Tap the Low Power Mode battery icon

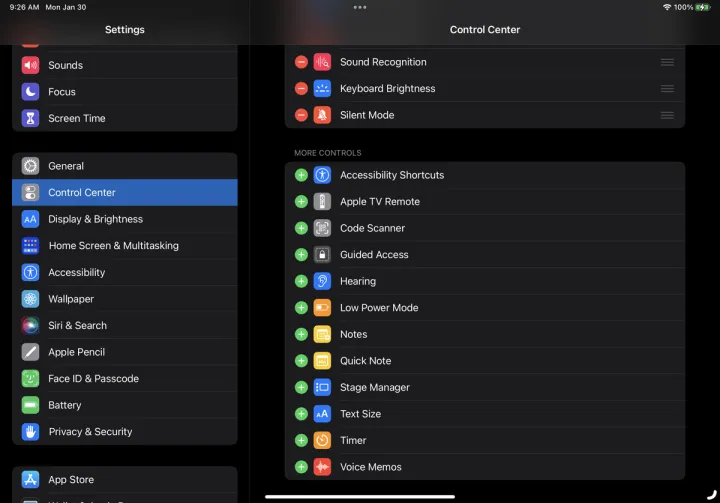tap(322, 308)
